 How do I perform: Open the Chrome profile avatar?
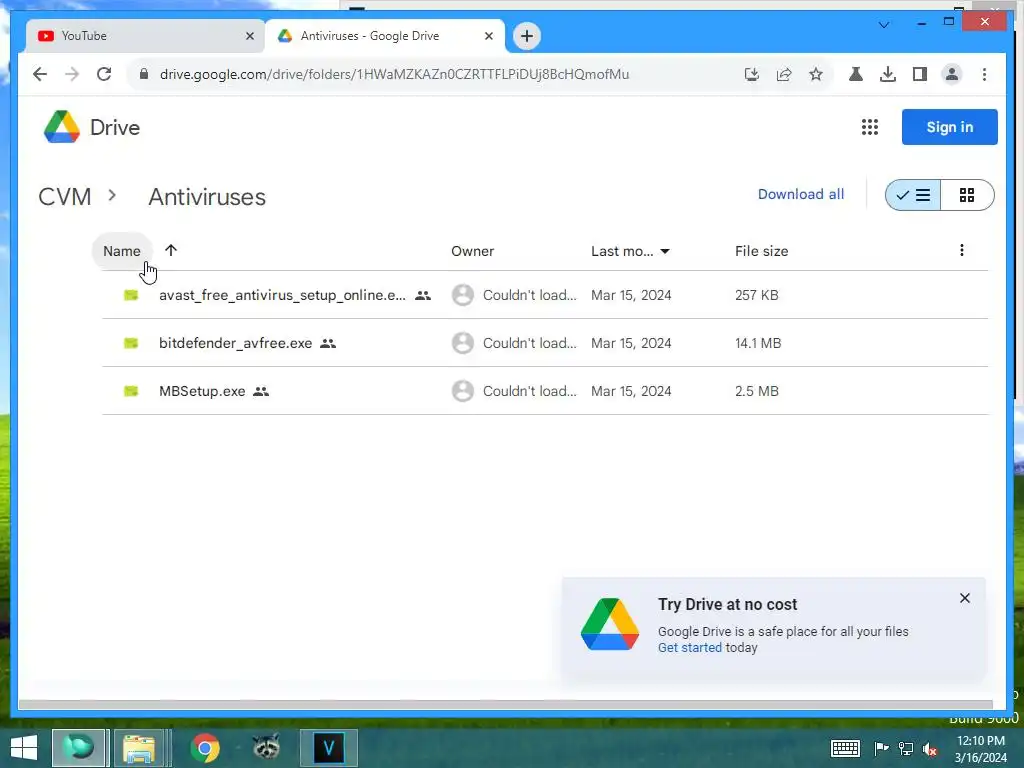[x=952, y=74]
